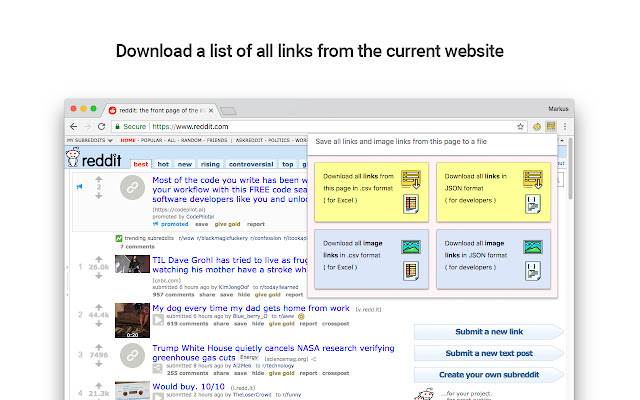
Task: Click ASKREDDIT in subreddit bar
Action: coord(249,140)
